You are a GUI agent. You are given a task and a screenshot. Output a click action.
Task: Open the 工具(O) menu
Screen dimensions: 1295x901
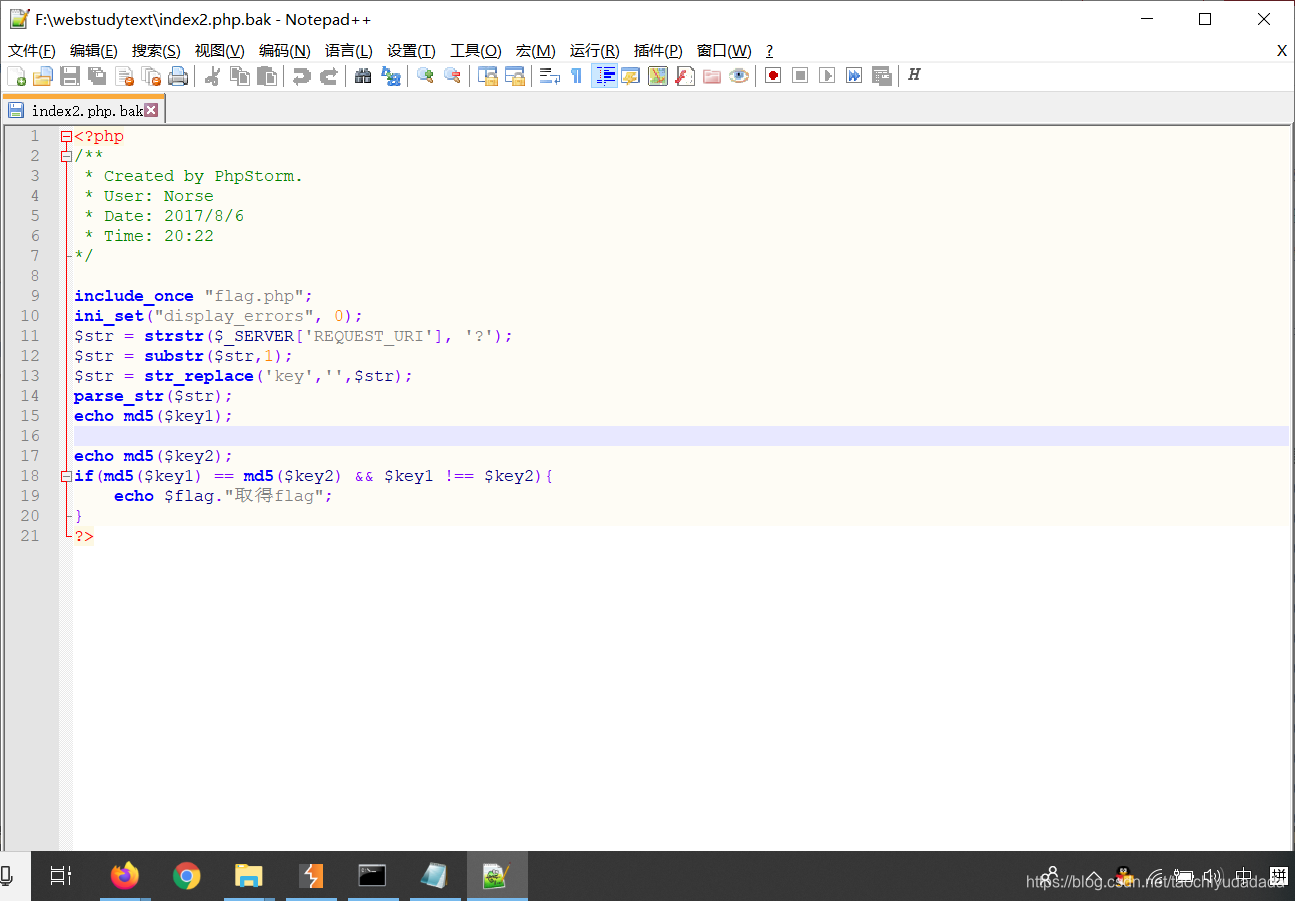[x=476, y=51]
